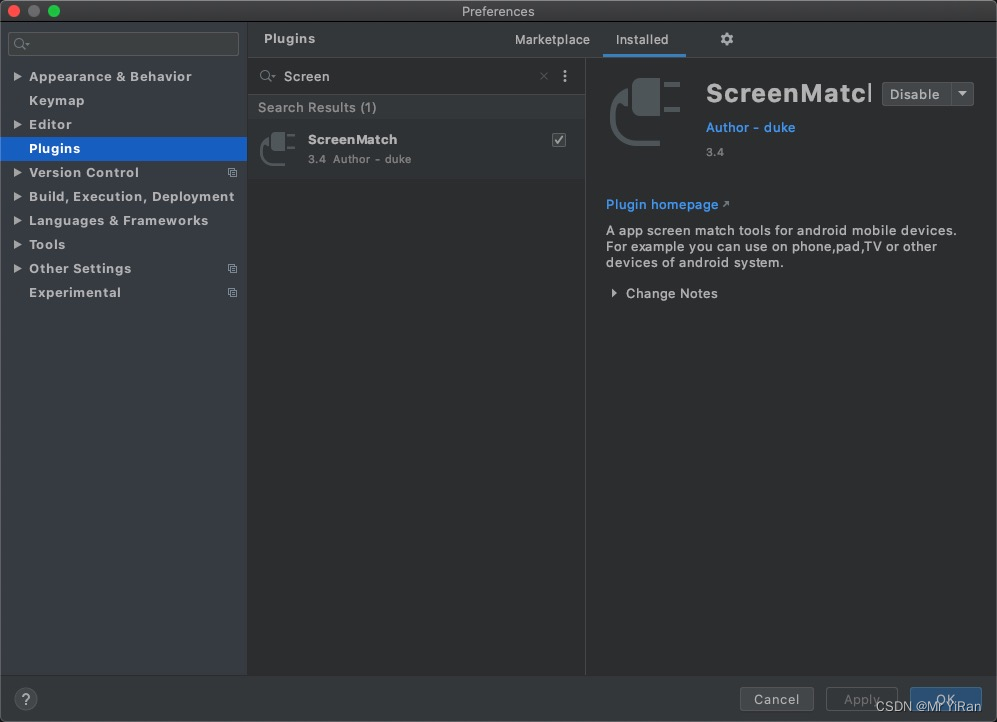Close the Preferences window with red button
The width and height of the screenshot is (997, 722).
(x=13, y=11)
